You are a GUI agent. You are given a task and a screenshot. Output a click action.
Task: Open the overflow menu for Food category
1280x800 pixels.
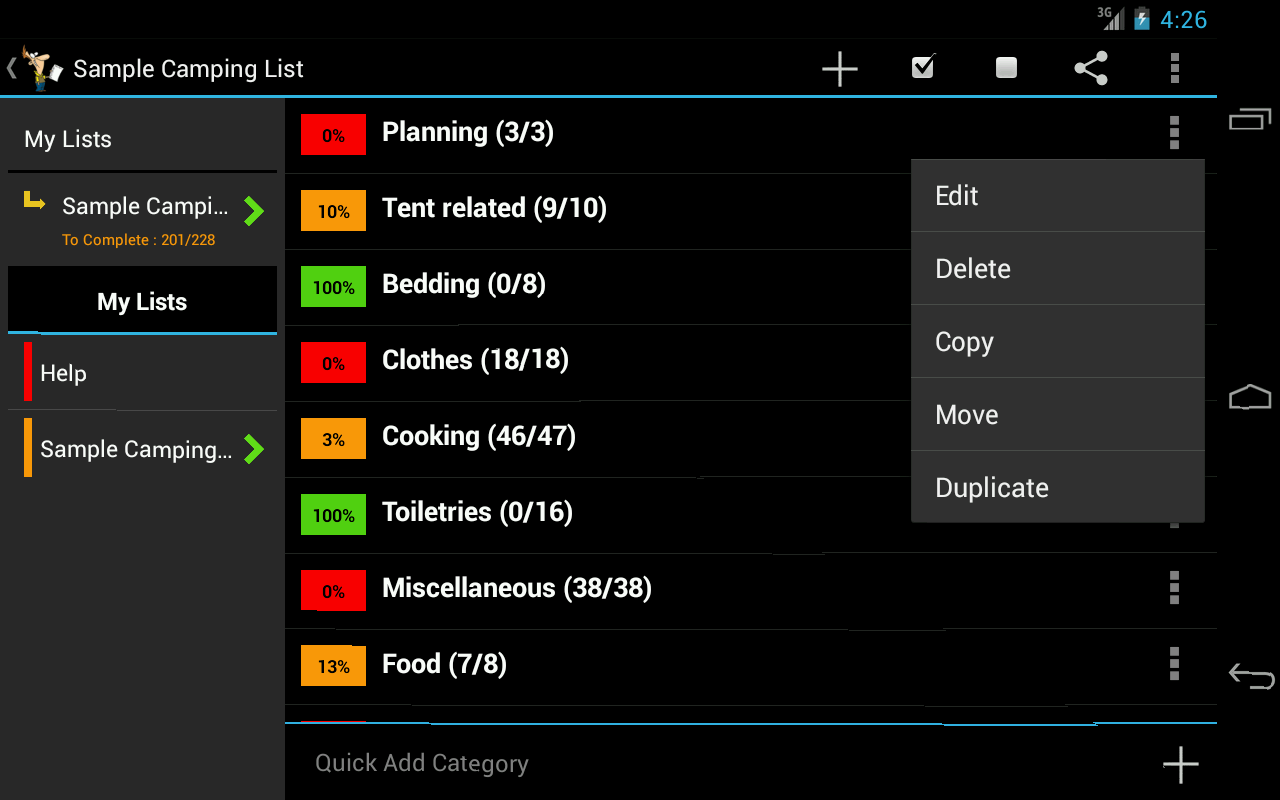point(1174,664)
